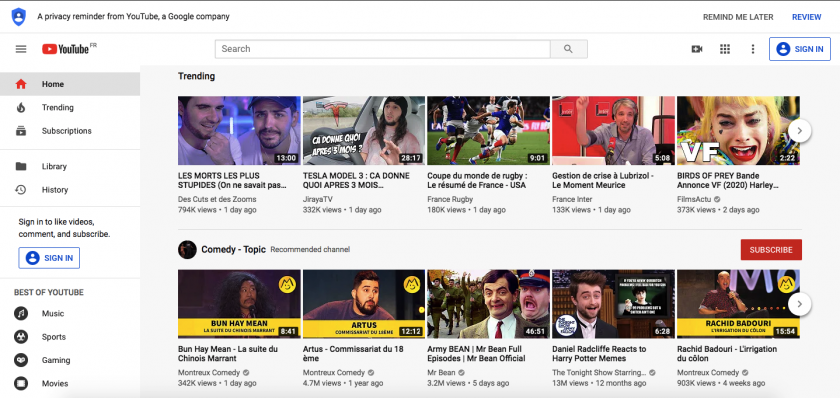Click the Subscriptions icon in sidebar

(21, 131)
